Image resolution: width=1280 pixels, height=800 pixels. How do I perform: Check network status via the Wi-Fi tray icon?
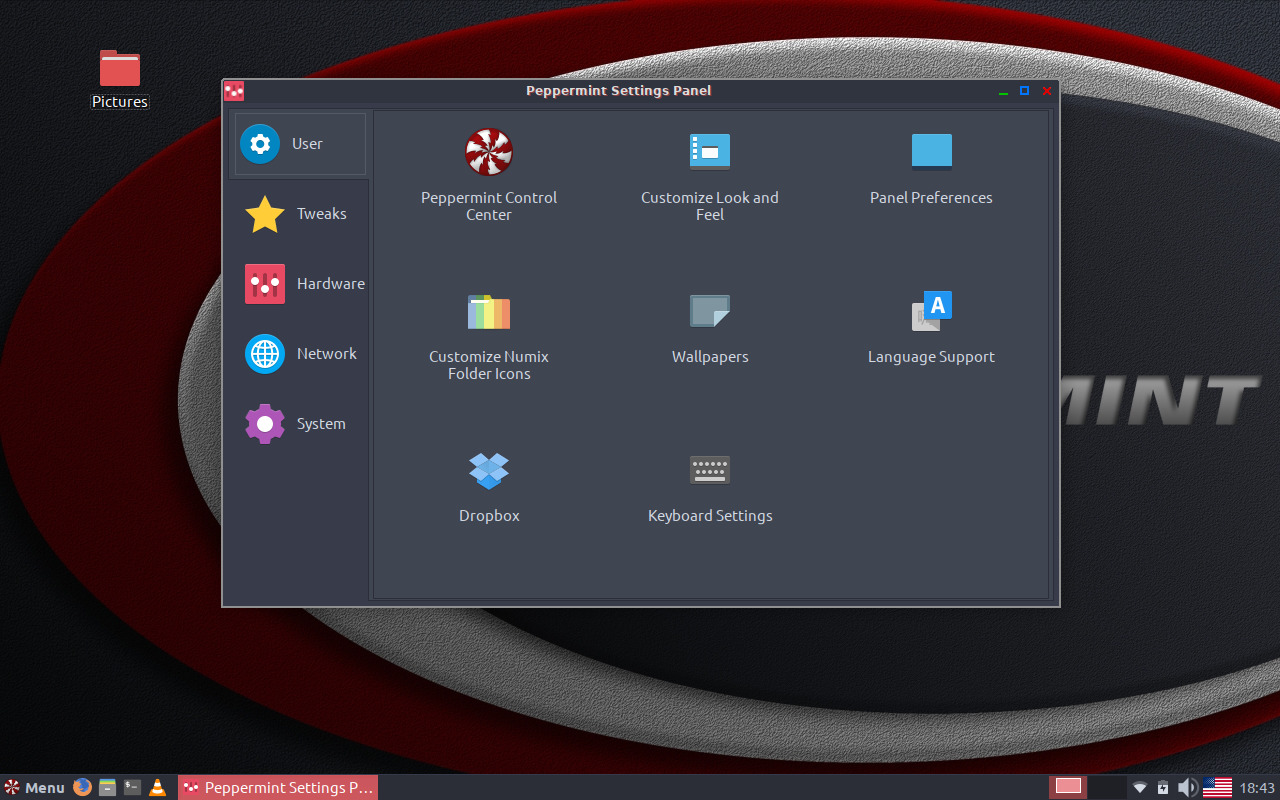[x=1139, y=787]
